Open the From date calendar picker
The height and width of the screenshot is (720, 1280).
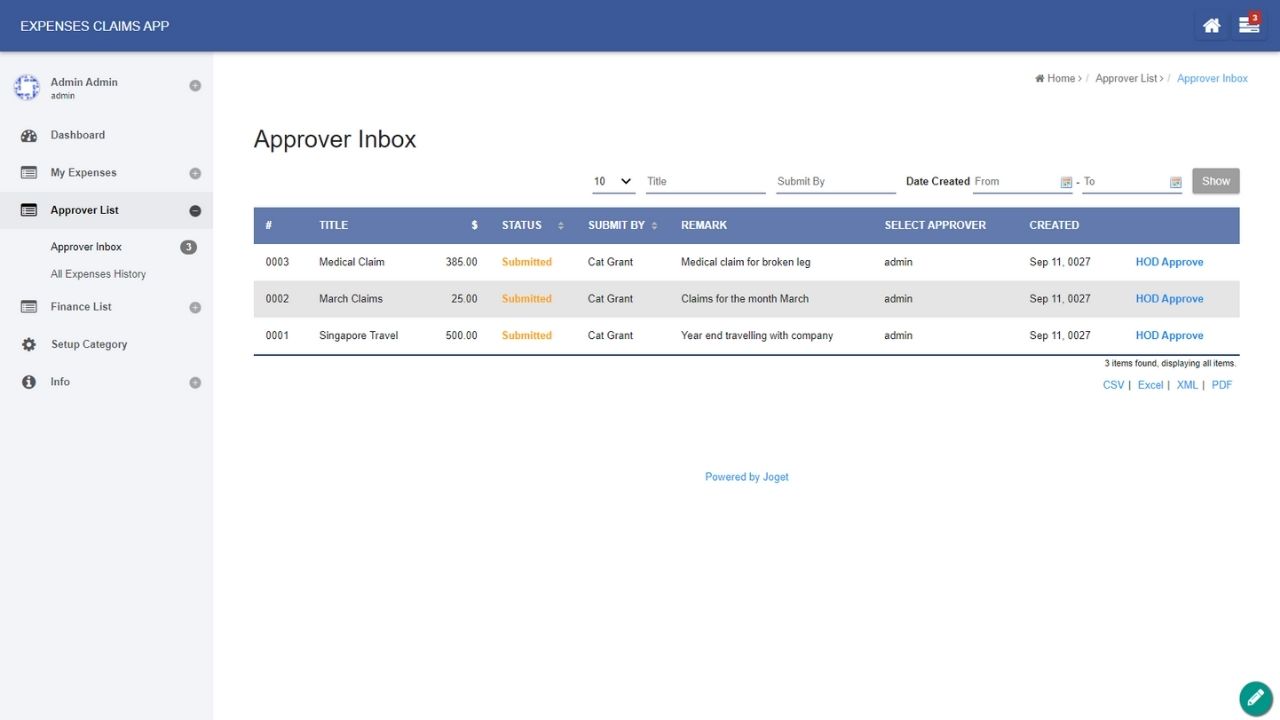(x=1066, y=182)
